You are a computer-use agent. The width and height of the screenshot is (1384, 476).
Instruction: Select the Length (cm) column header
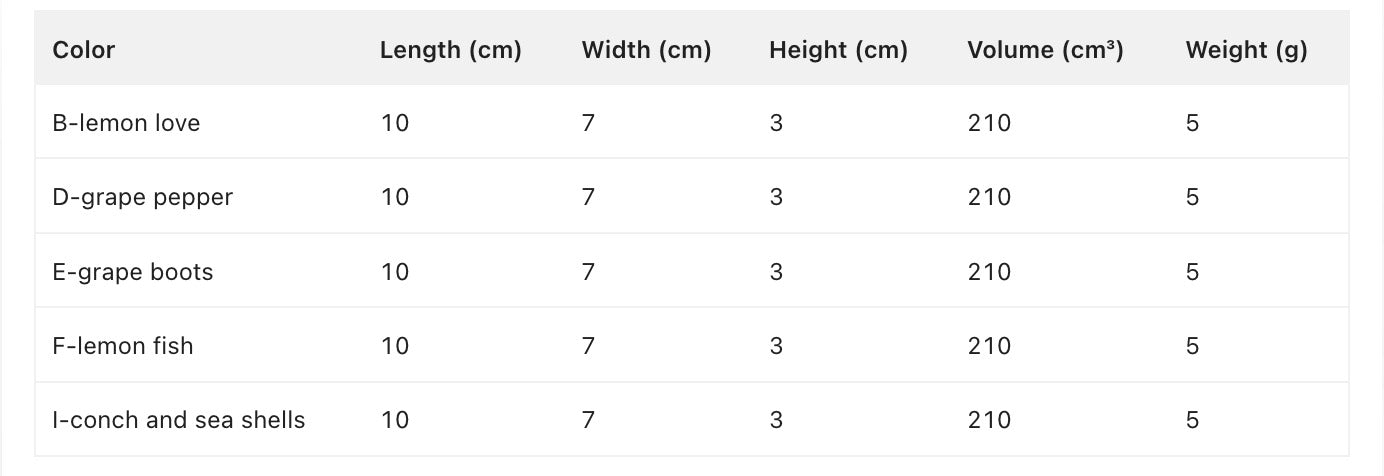pyautogui.click(x=451, y=50)
